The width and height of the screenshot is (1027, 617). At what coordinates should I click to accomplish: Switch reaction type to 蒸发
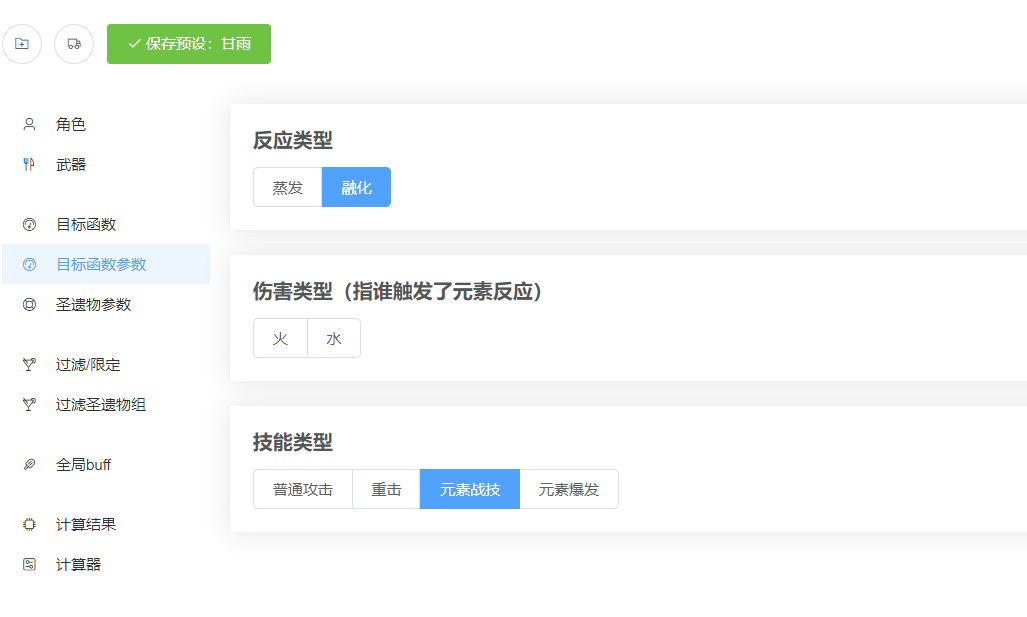pos(287,187)
